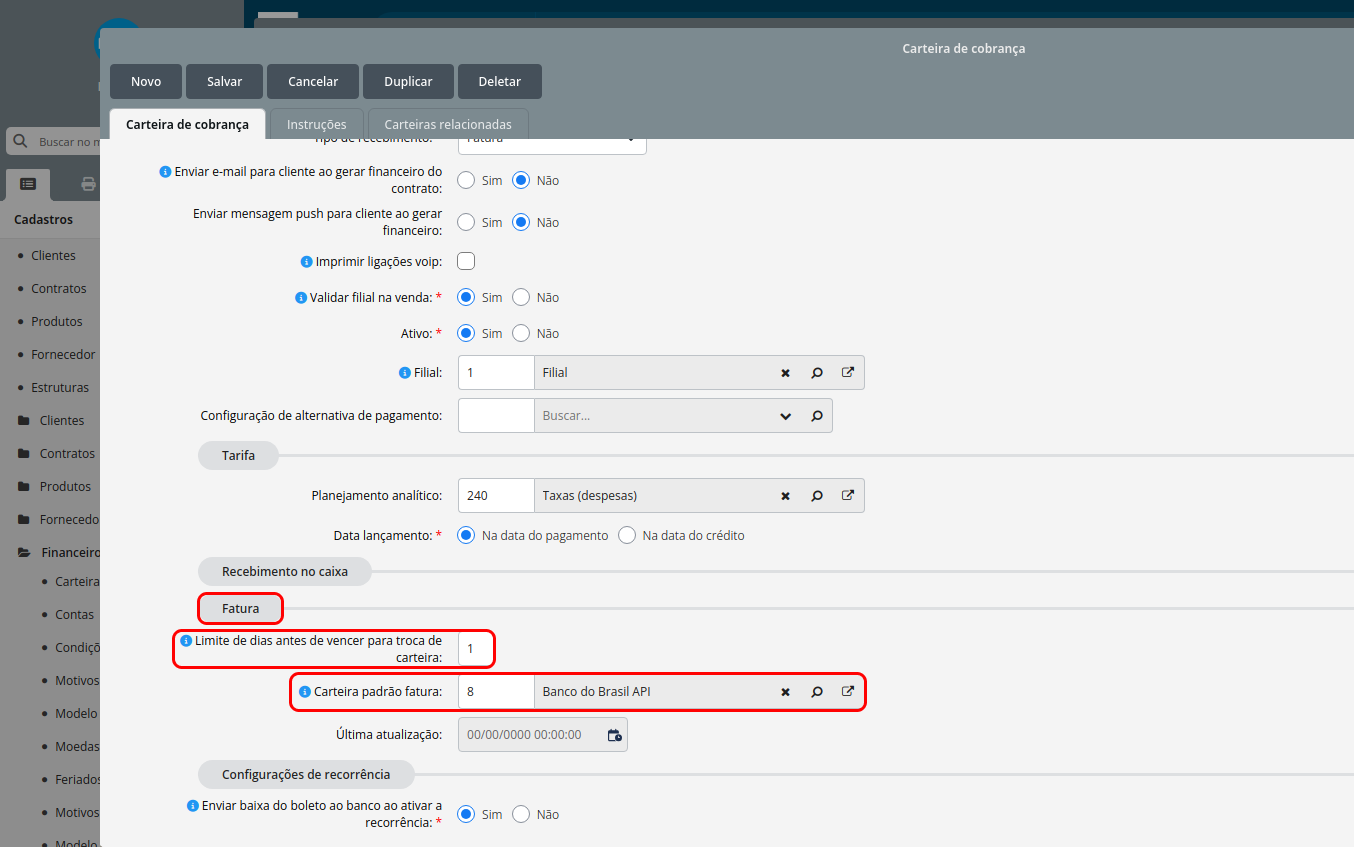The width and height of the screenshot is (1354, 847).
Task: Click the Carteira padrão fatura code field
Action: [x=496, y=692]
